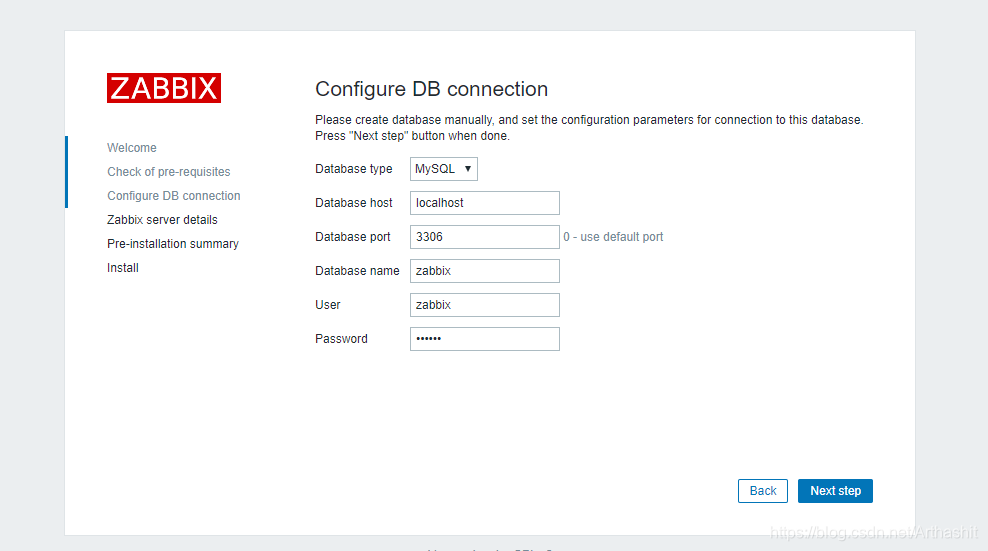Focus the Password input field
988x551 pixels.
(x=485, y=339)
